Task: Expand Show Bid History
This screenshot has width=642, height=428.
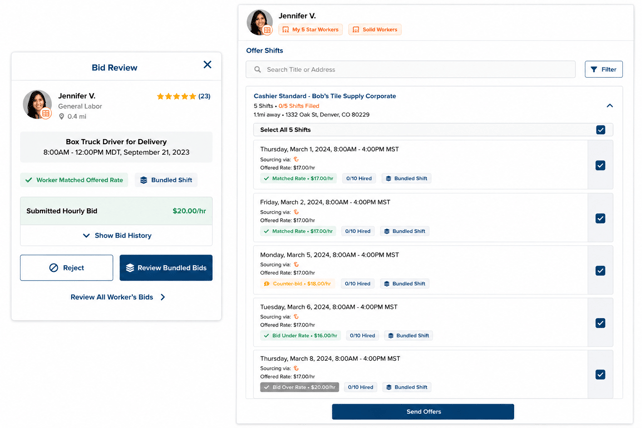Action: 117,236
